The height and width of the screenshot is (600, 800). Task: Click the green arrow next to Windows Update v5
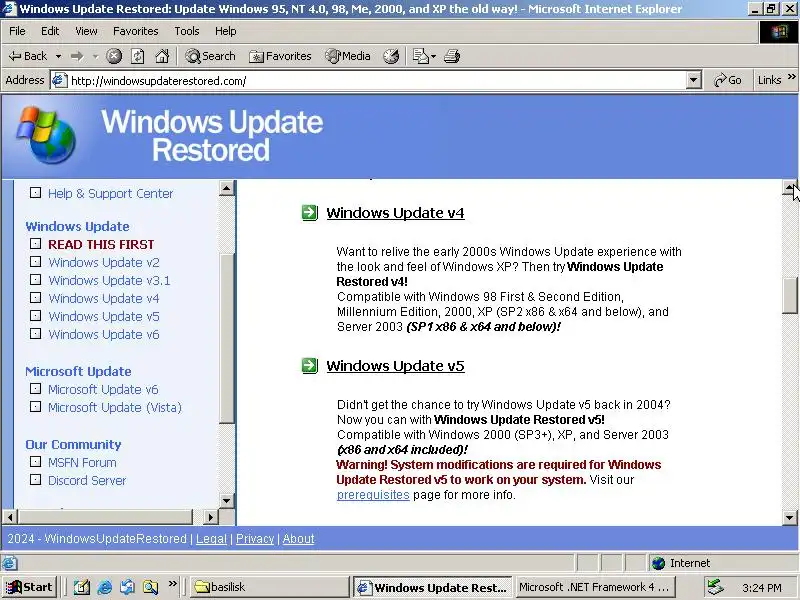pos(310,366)
